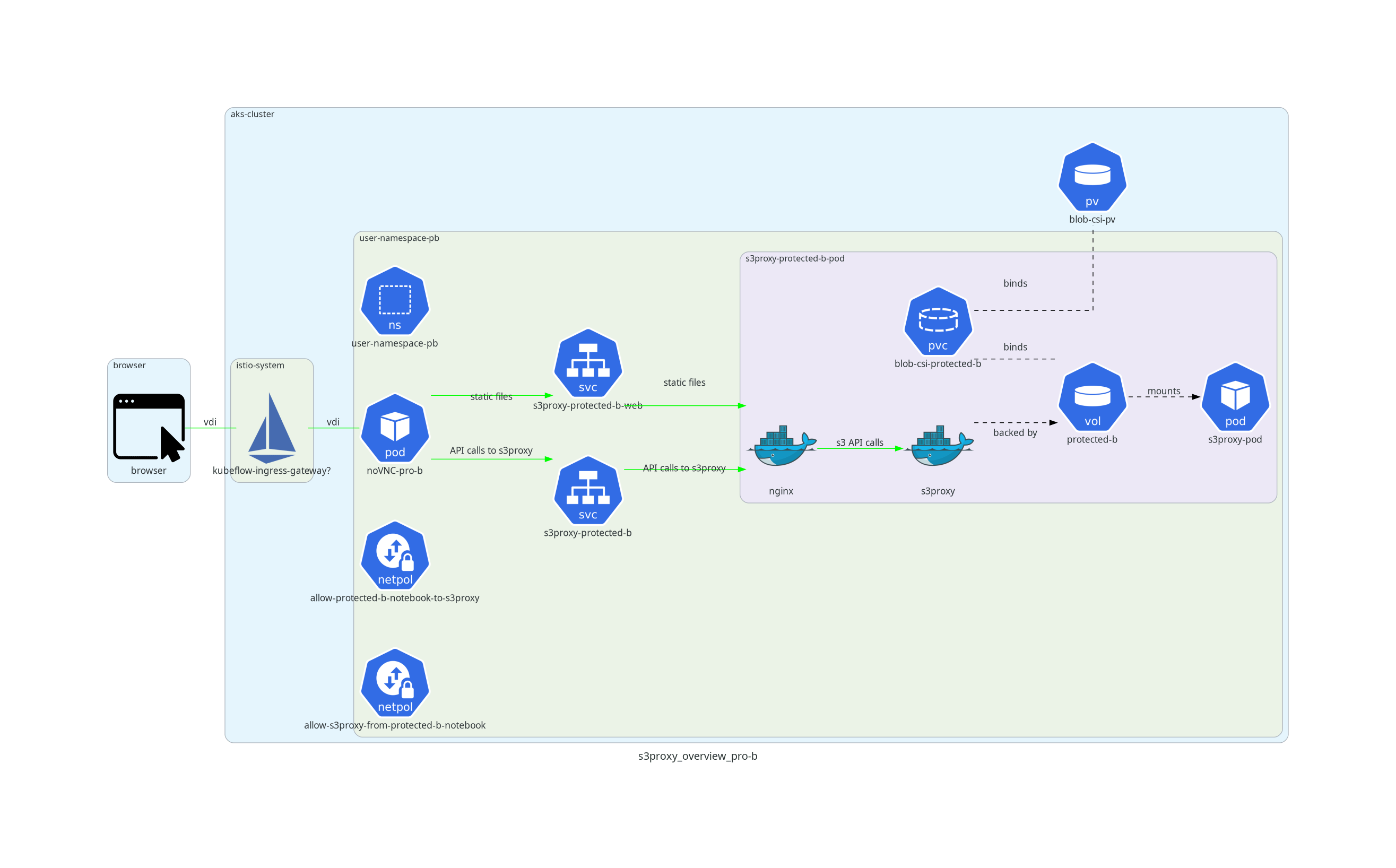Screen dimensions: 1396x868
Task: Click the protected-b vol icon
Action: point(1092,397)
